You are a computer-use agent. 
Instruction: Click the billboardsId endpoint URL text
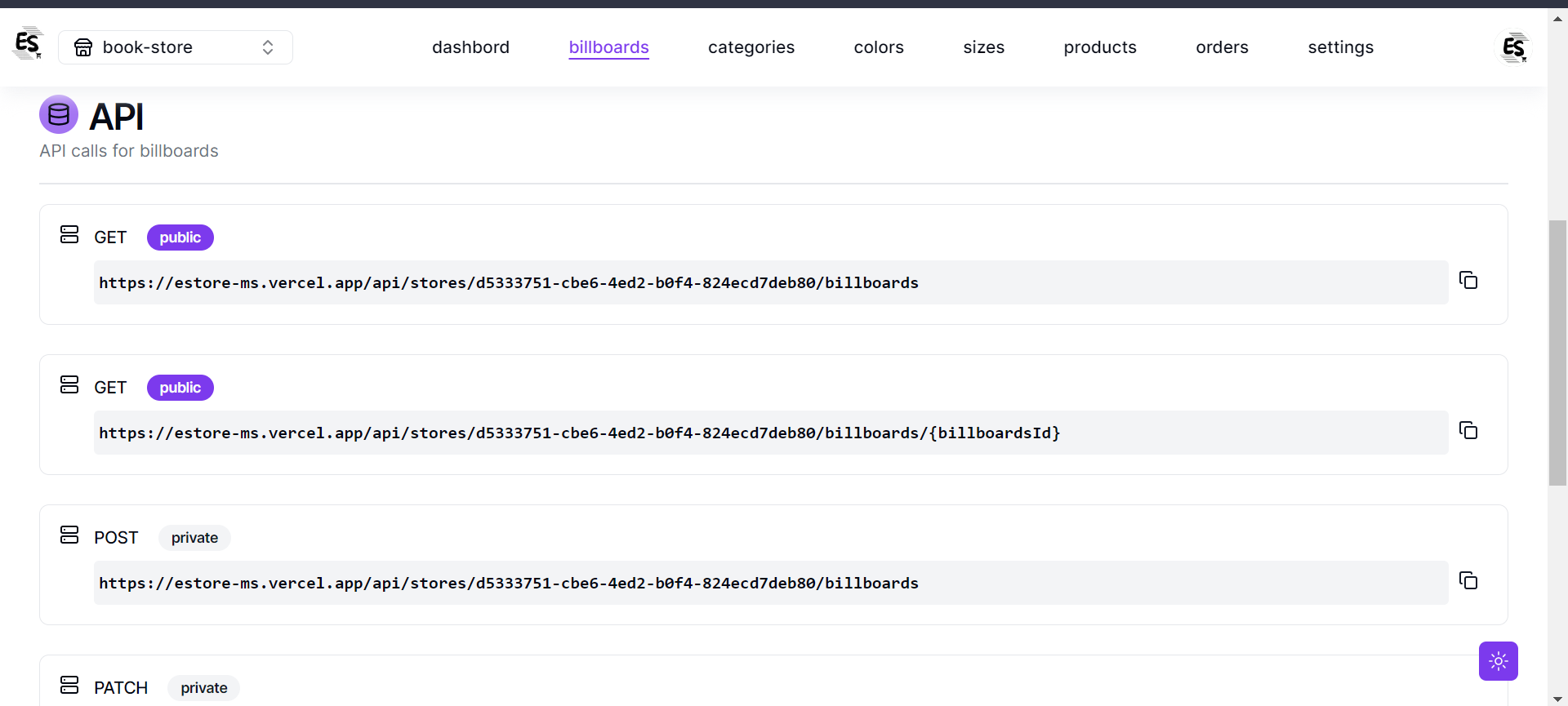click(x=580, y=433)
